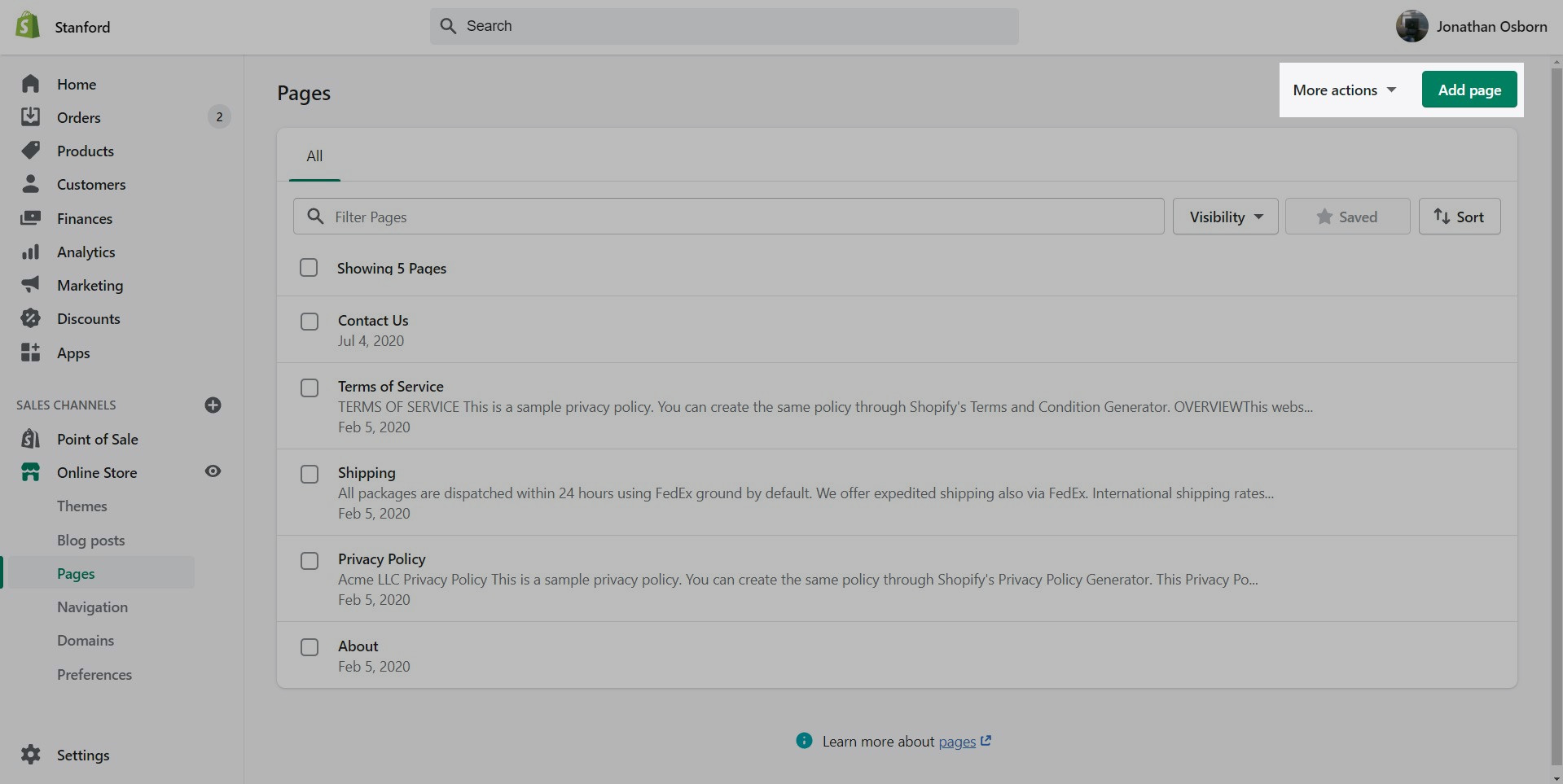Tick the select-all Showing 5 Pages checkbox
Viewport: 1563px width, 784px height.
pyautogui.click(x=309, y=268)
